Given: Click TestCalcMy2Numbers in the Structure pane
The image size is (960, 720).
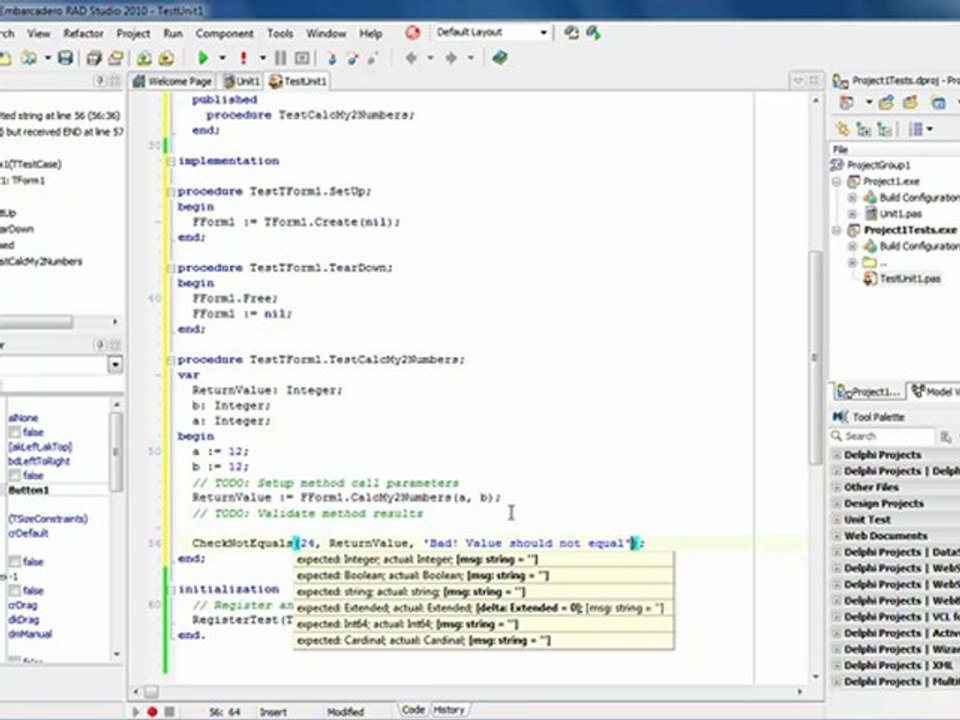Looking at the screenshot, I should pyautogui.click(x=40, y=261).
